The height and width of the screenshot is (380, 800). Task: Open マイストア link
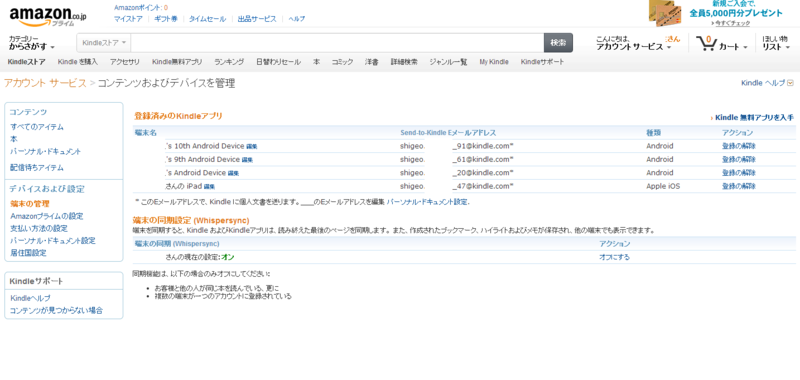pyautogui.click(x=128, y=19)
